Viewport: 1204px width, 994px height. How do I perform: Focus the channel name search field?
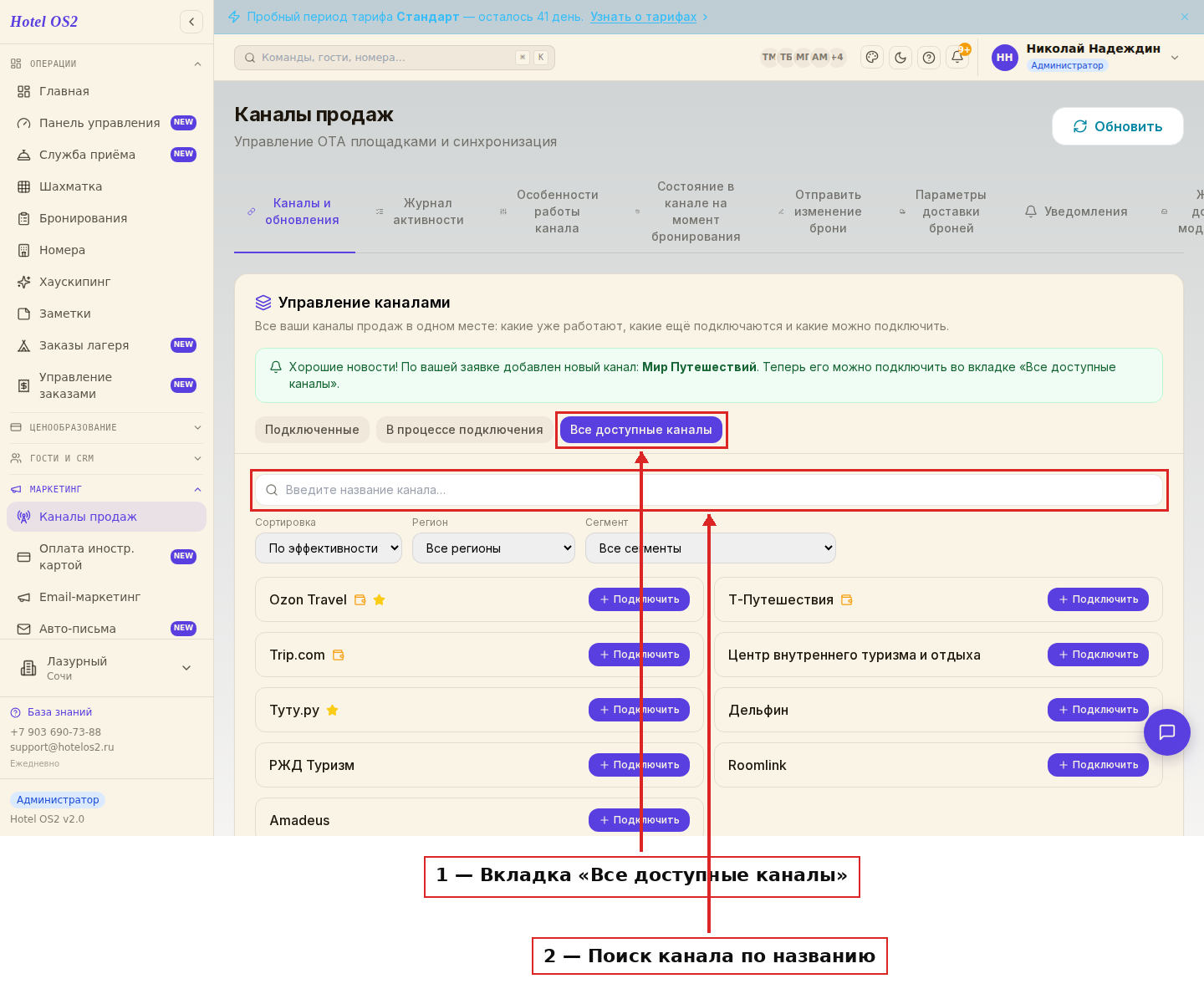(709, 490)
